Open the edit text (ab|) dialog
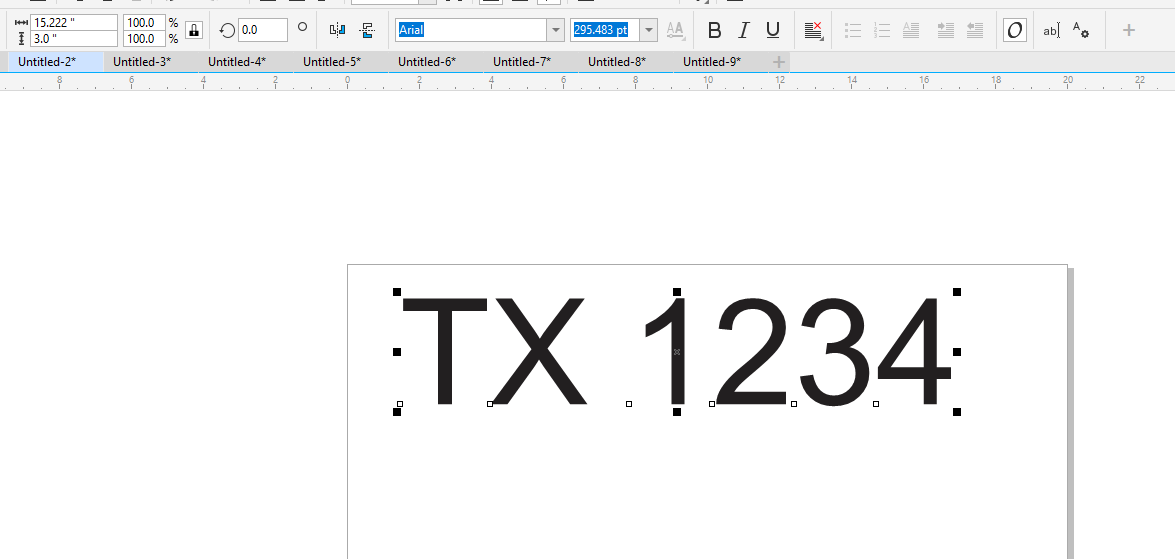The height and width of the screenshot is (559, 1175). [x=1051, y=30]
